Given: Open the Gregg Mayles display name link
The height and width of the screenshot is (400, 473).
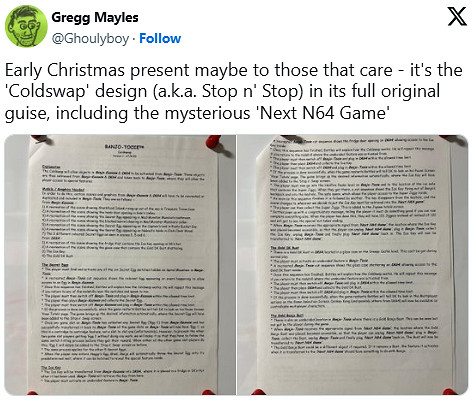Looking at the screenshot, I should [x=95, y=17].
